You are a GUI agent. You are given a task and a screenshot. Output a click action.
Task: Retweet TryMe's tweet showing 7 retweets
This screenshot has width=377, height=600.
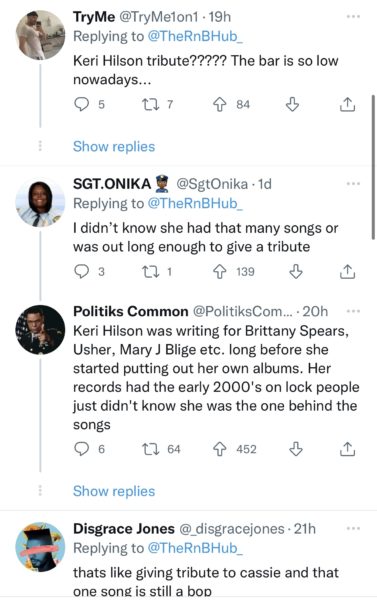(150, 104)
